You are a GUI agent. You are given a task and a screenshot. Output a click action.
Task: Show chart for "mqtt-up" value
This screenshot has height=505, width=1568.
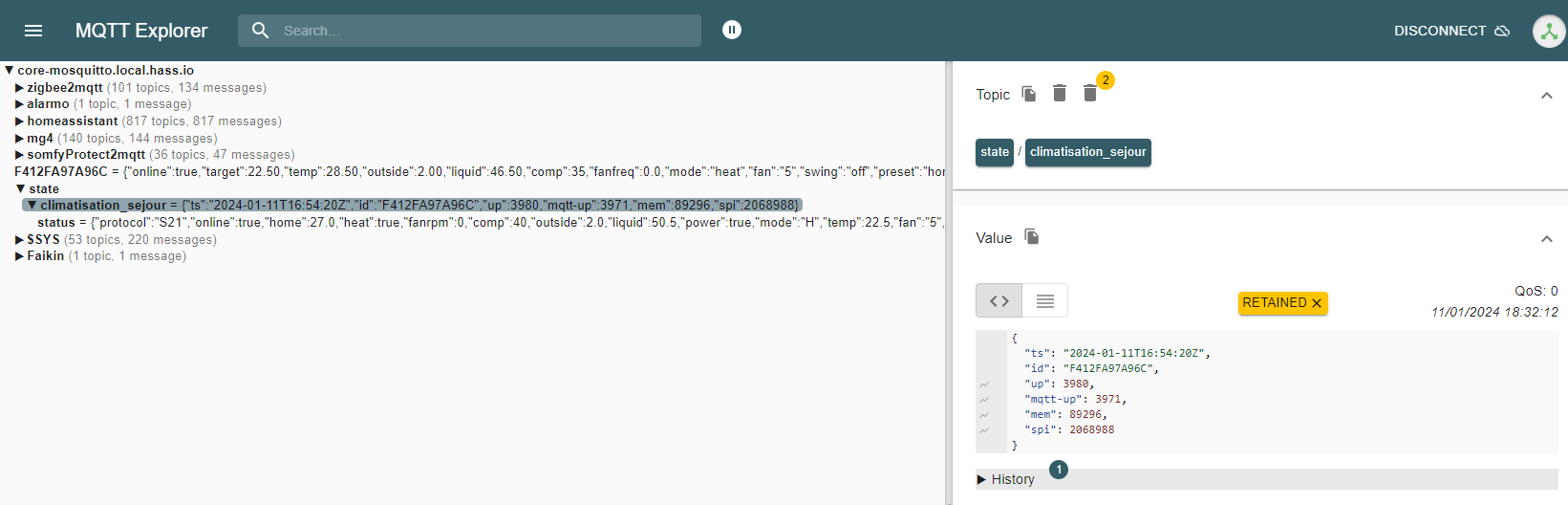point(984,400)
